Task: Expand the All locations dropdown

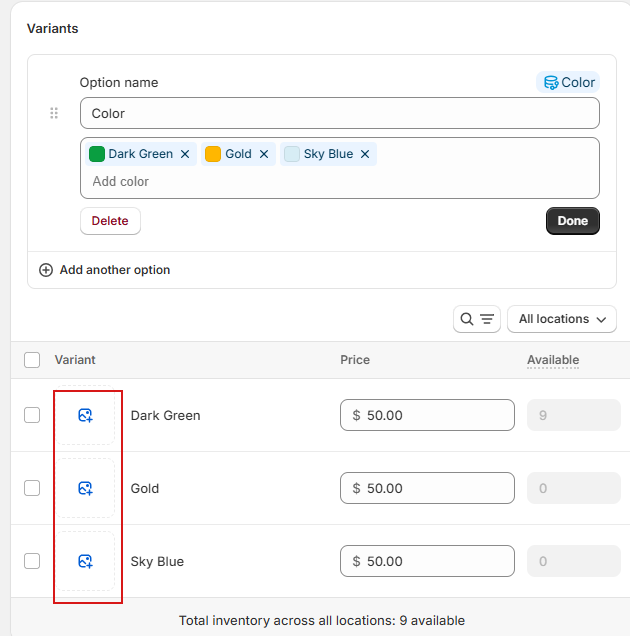Action: click(562, 319)
